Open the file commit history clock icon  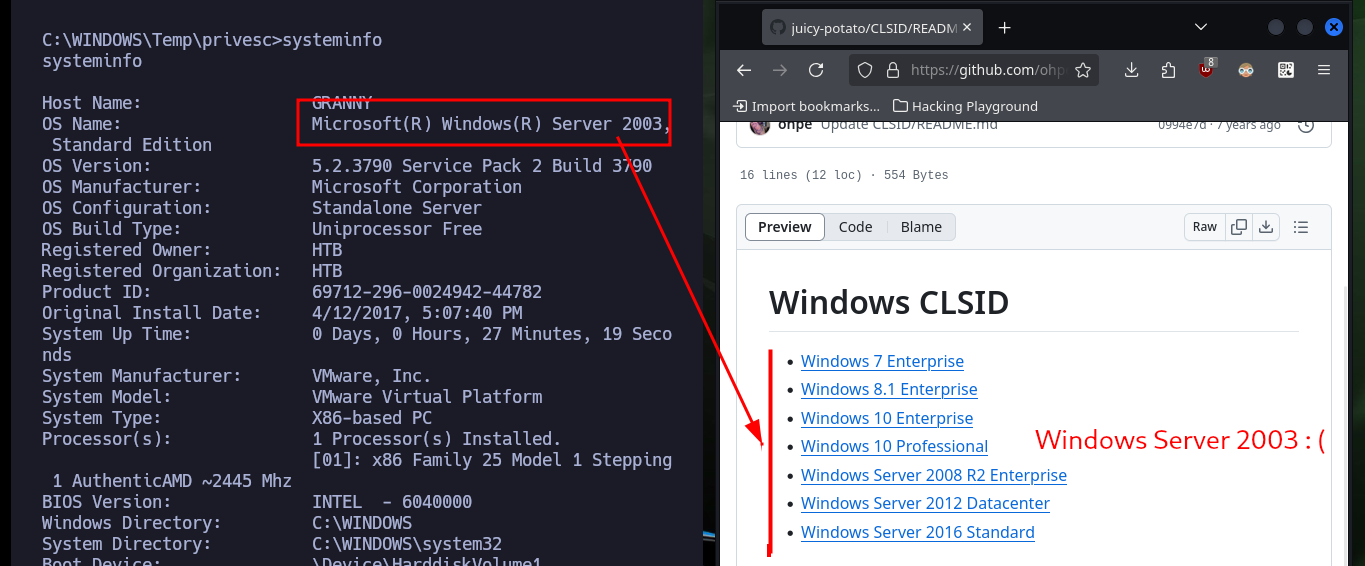pos(1305,125)
